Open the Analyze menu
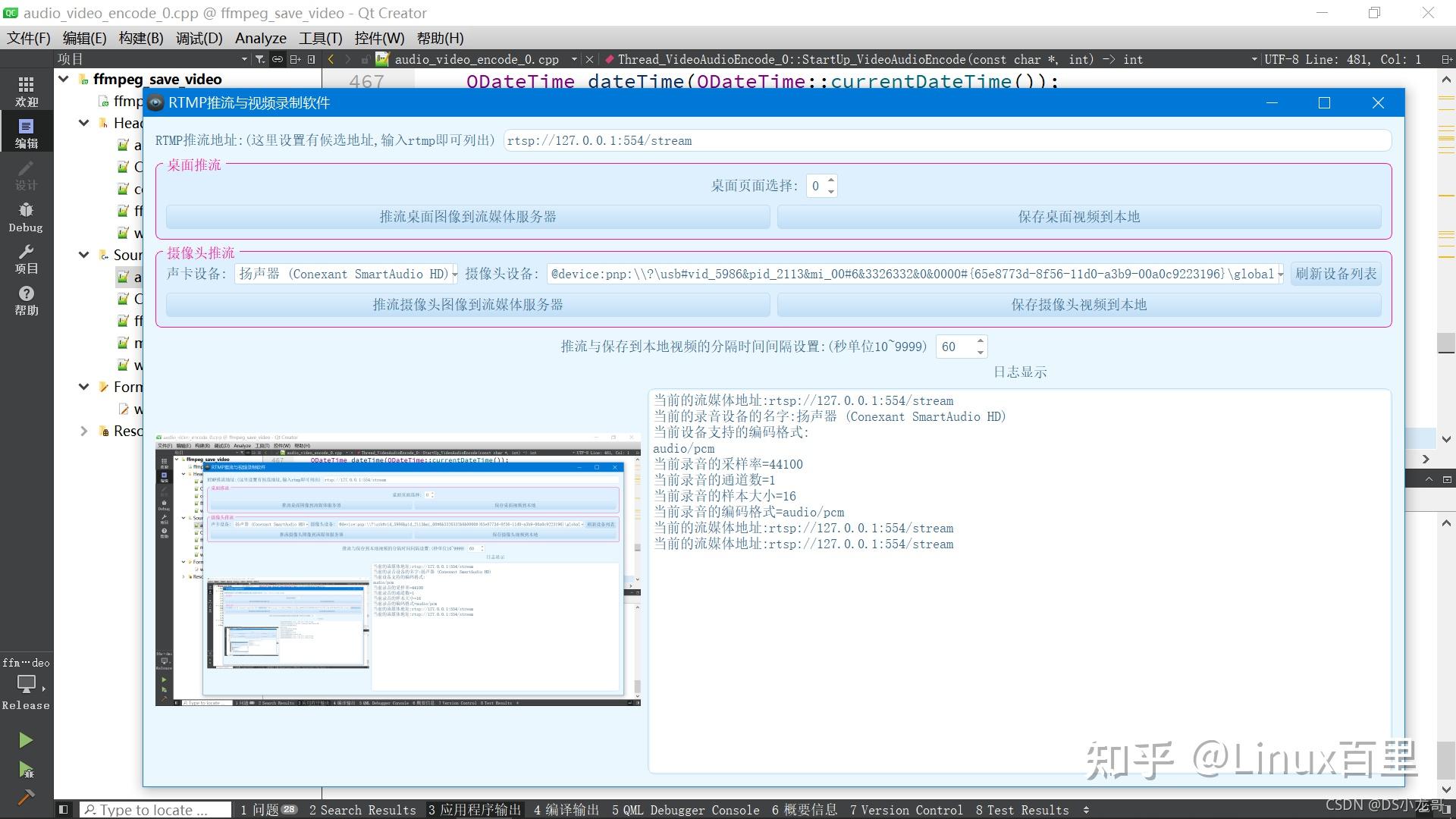Viewport: 1456px width, 819px height. click(x=260, y=38)
